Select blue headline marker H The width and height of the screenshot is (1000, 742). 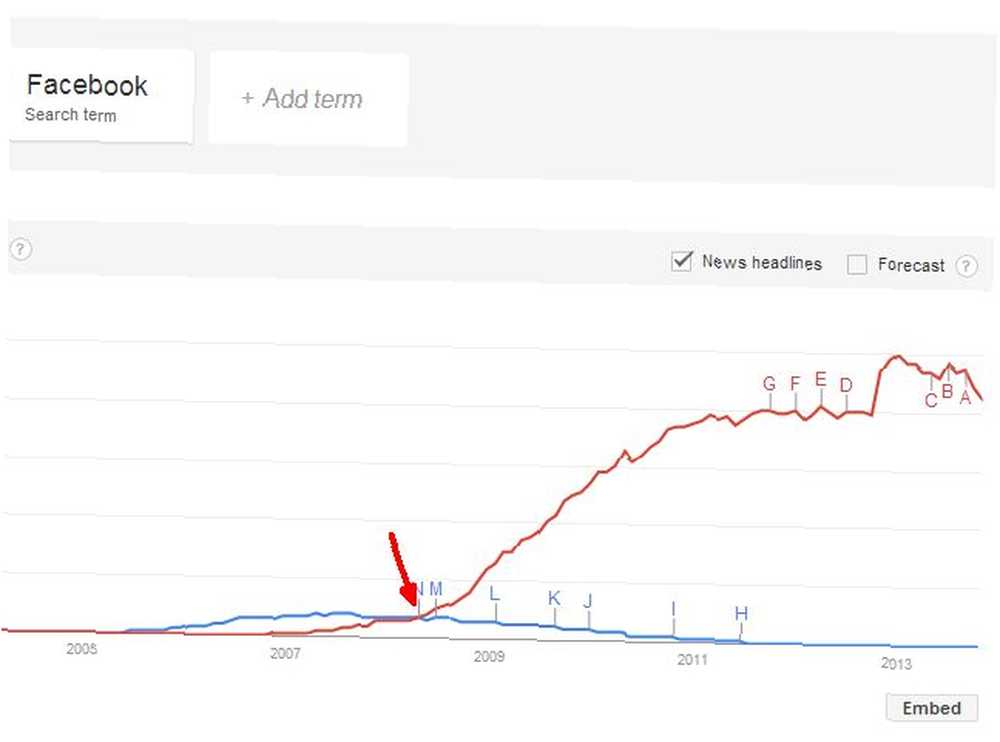(741, 613)
